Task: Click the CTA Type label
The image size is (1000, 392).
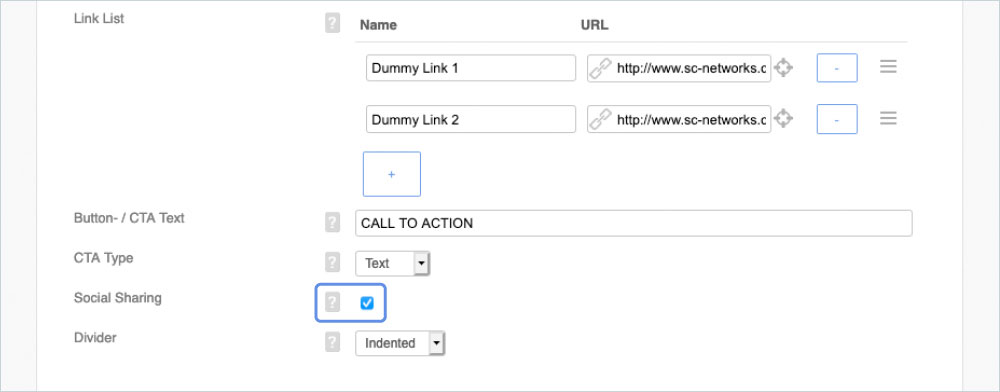Action: tap(103, 258)
